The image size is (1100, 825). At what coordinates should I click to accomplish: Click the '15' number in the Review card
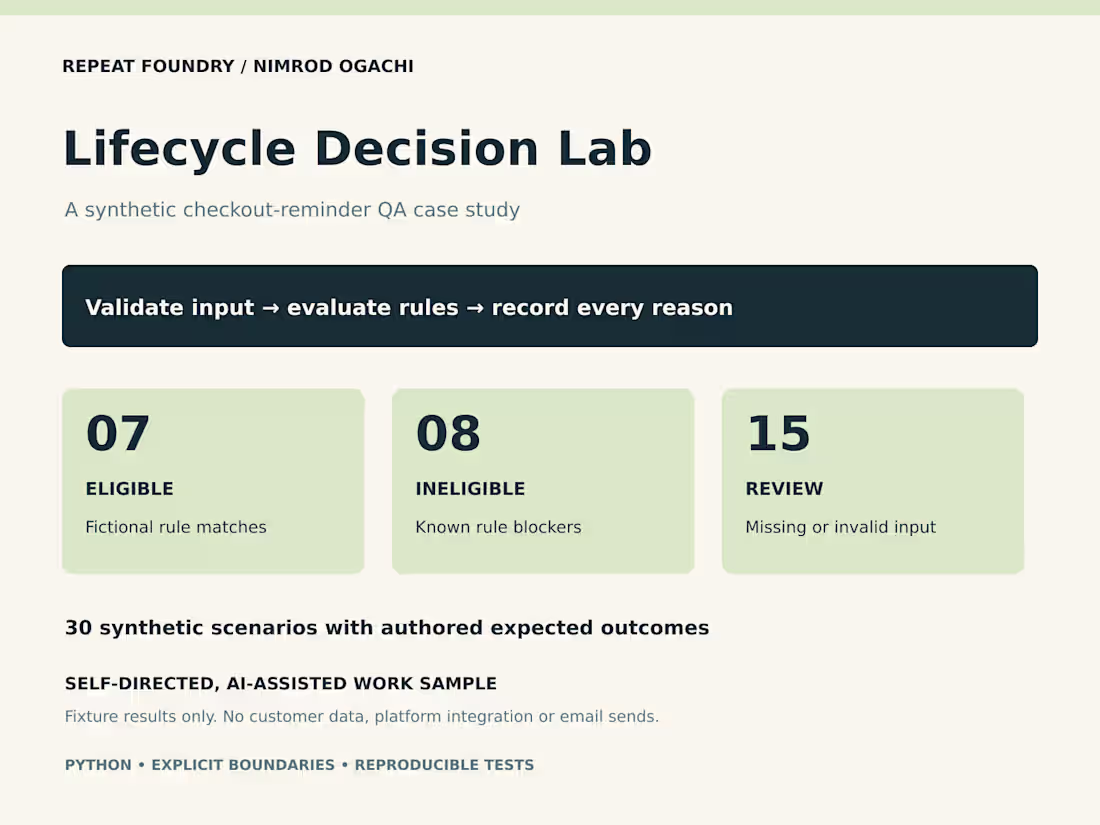[x=778, y=433]
